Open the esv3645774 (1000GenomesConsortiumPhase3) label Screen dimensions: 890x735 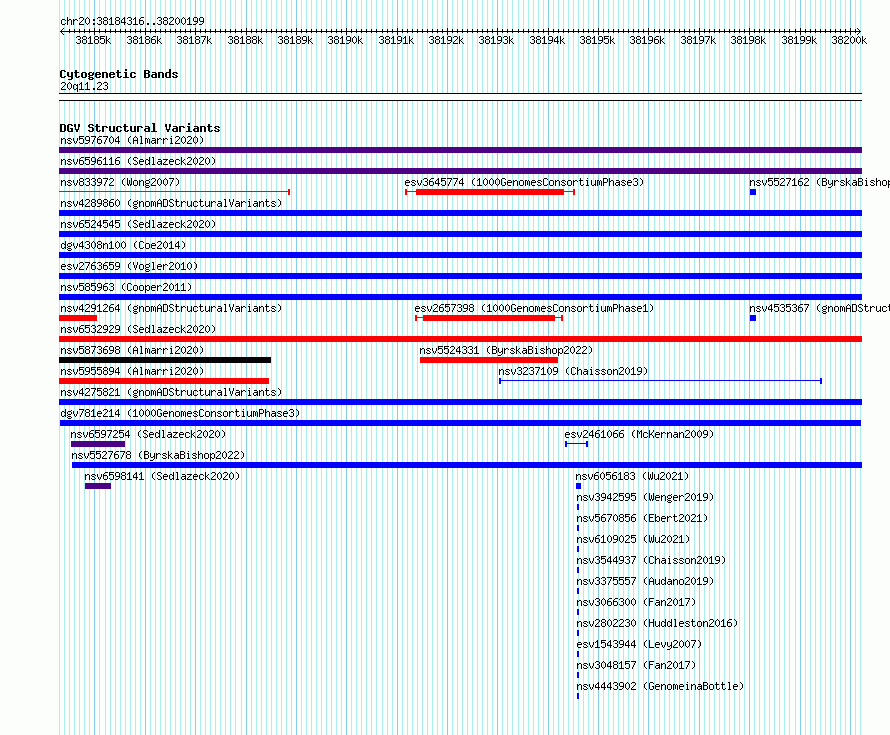524,182
